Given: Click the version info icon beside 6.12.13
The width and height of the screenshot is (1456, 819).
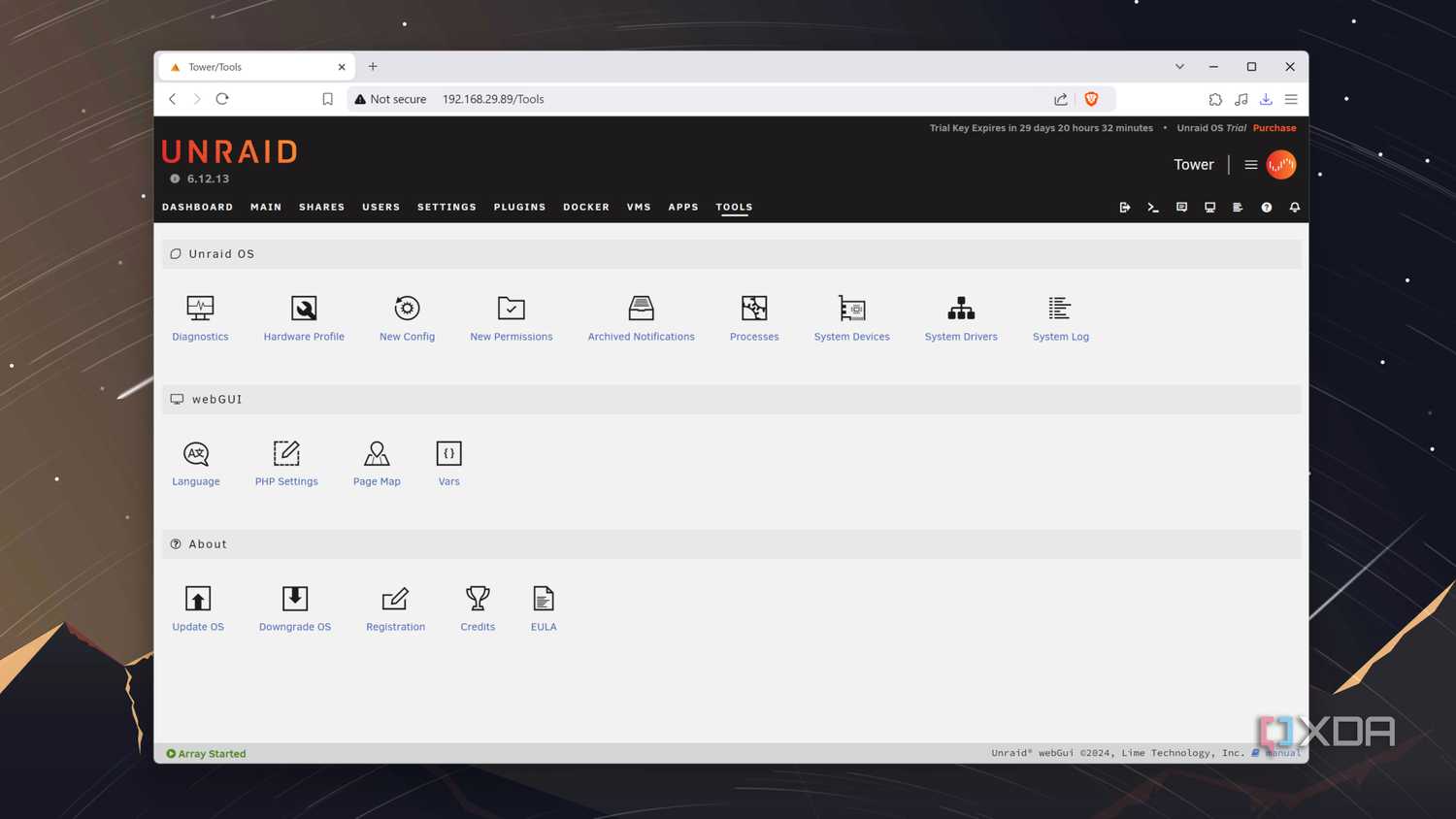Looking at the screenshot, I should click(175, 179).
